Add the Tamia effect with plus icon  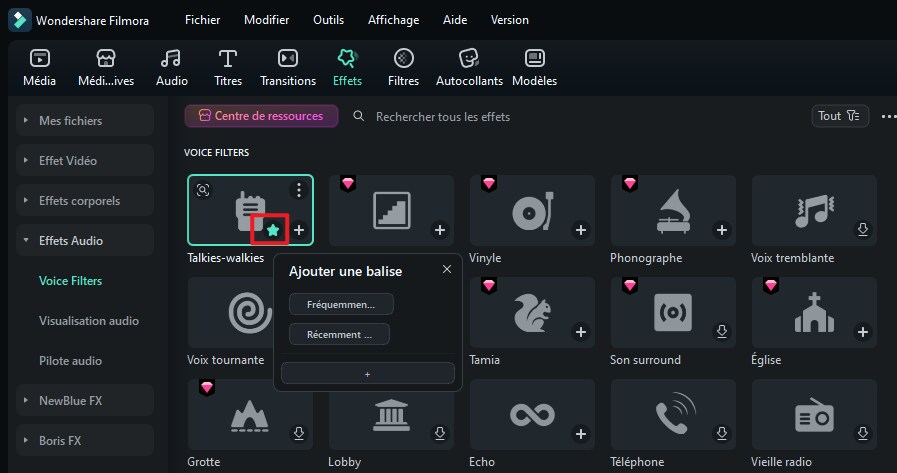[581, 332]
